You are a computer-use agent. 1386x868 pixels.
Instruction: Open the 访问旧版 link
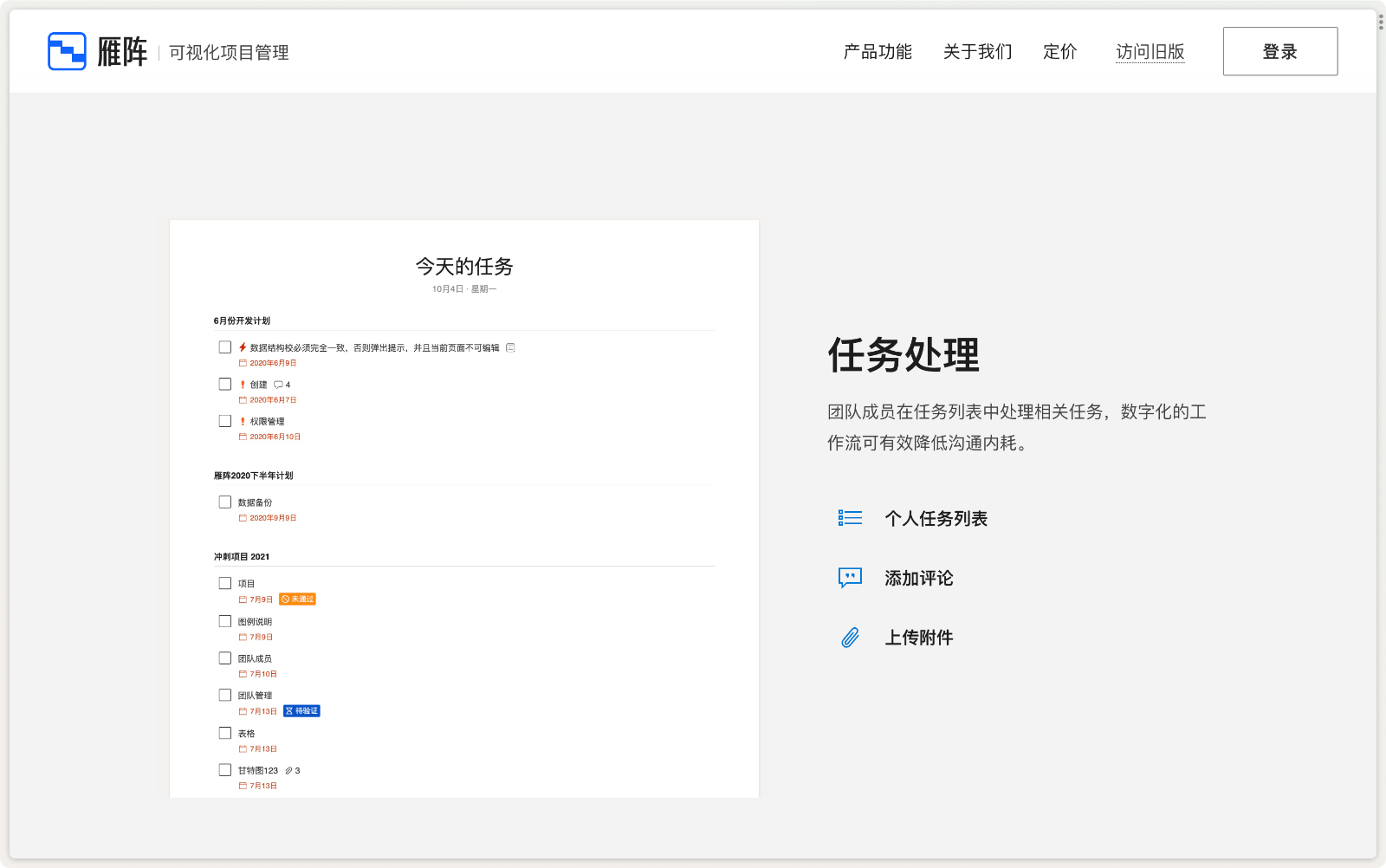click(1150, 52)
